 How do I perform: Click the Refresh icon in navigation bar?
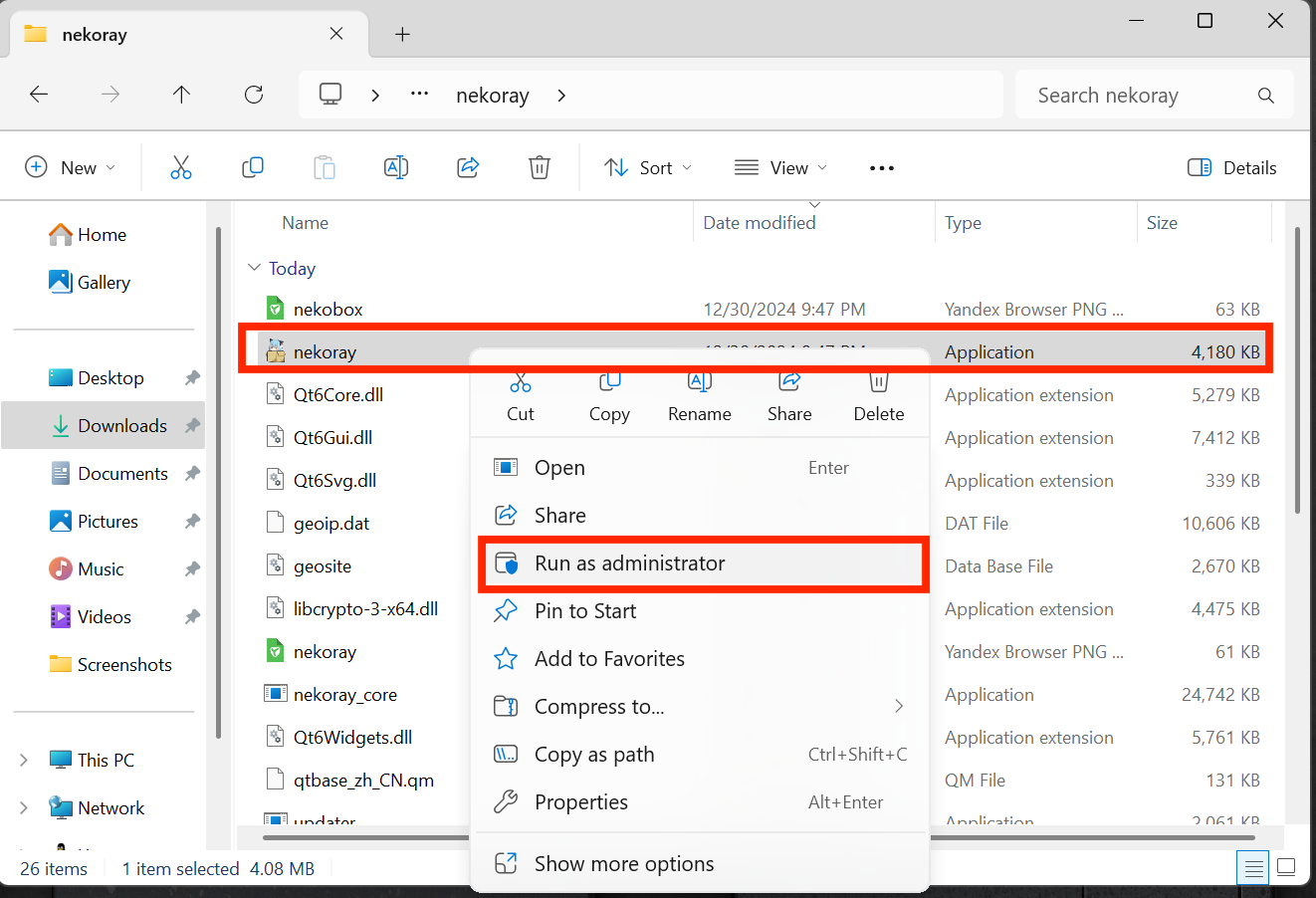click(x=254, y=95)
